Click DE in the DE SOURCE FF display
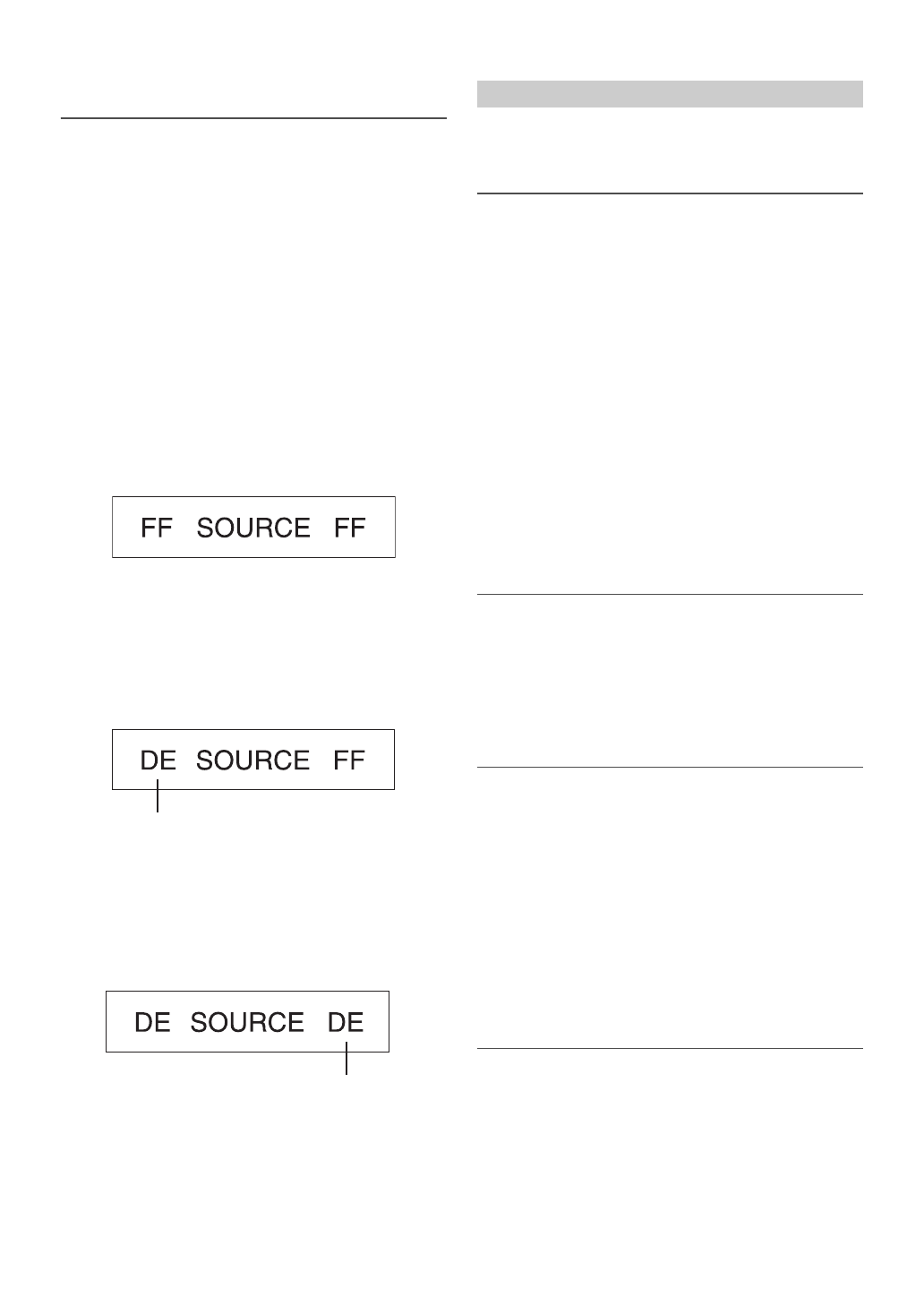Screen dimensions: 924x1306 (x=158, y=760)
